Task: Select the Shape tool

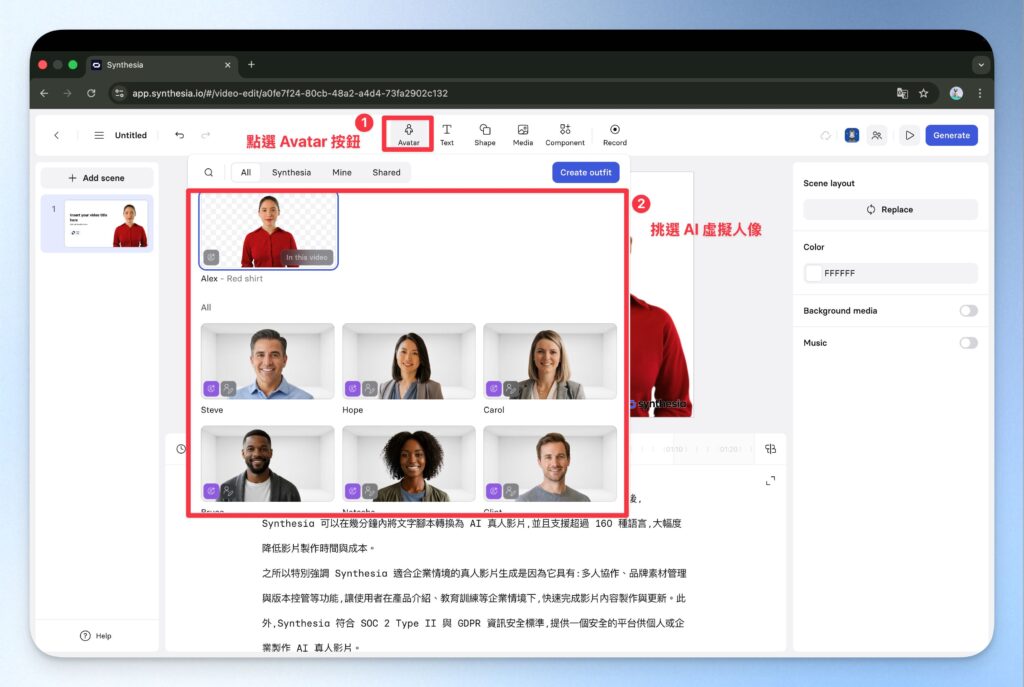Action: click(x=484, y=134)
